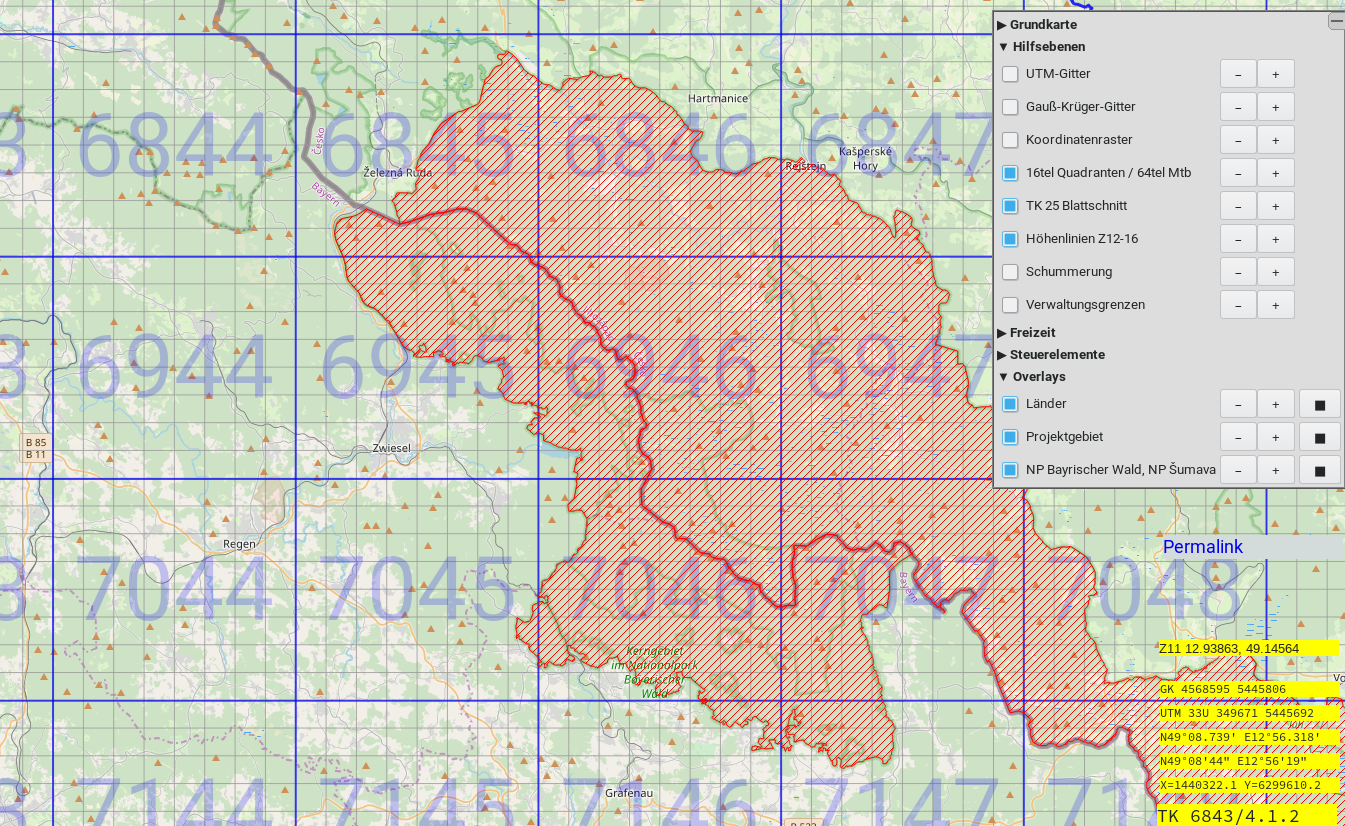Decrease opacity of Höhenlinien Z12-16 layer
Viewport: 1345px width, 826px height.
(1238, 239)
